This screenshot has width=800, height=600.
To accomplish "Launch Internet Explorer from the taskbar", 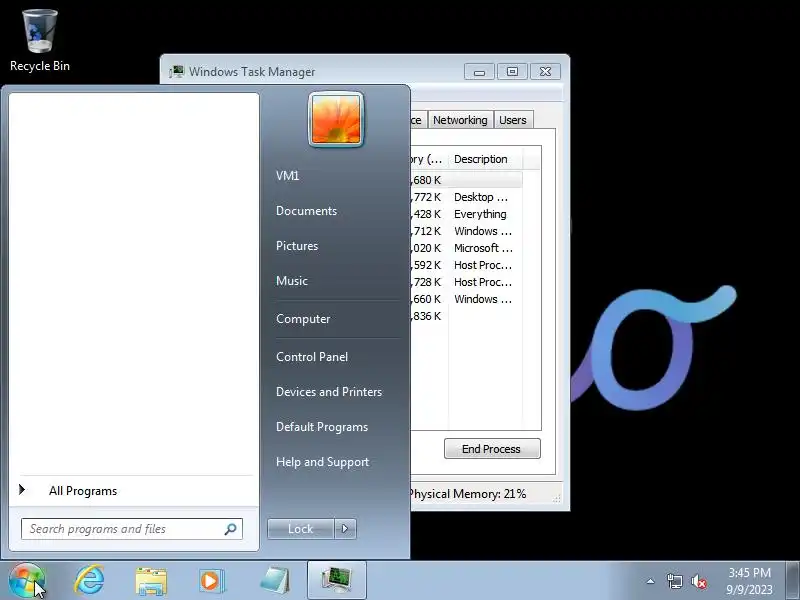I will click(x=89, y=581).
